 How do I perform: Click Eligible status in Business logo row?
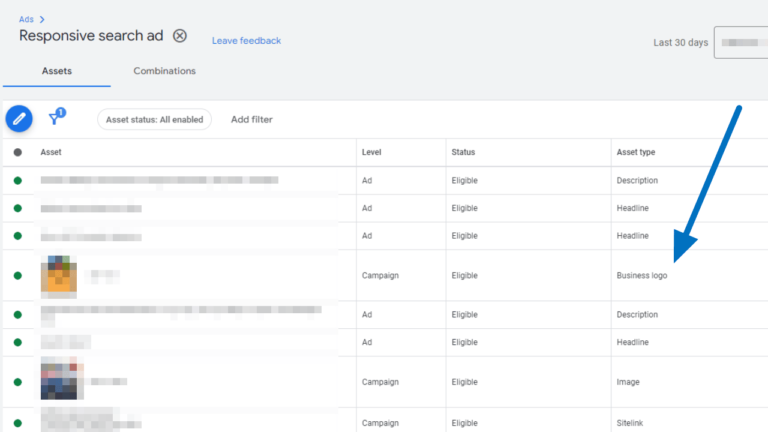pos(464,275)
